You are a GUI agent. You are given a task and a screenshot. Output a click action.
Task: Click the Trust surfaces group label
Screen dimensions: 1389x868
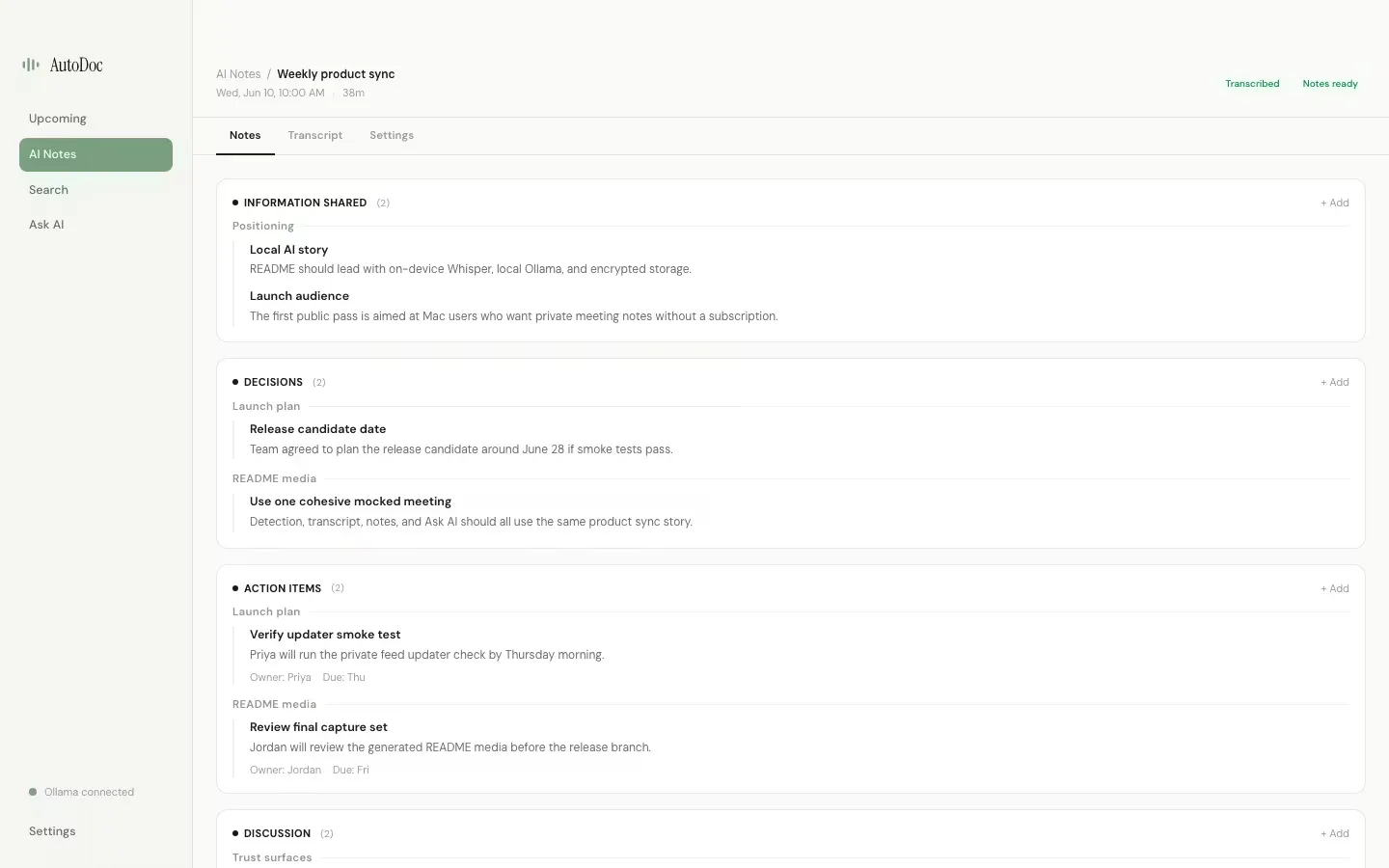tap(272, 857)
